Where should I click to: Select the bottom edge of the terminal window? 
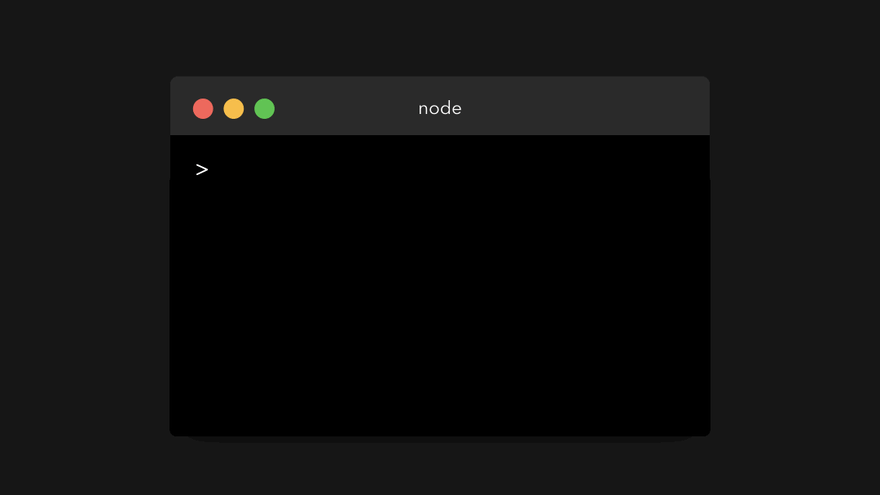pos(440,435)
